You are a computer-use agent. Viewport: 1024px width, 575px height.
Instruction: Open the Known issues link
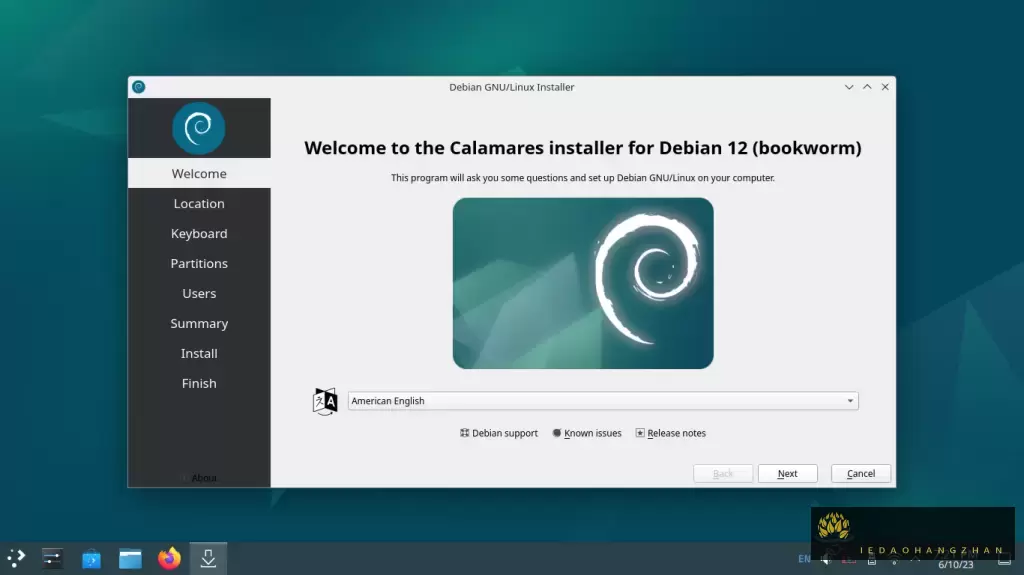pos(586,433)
